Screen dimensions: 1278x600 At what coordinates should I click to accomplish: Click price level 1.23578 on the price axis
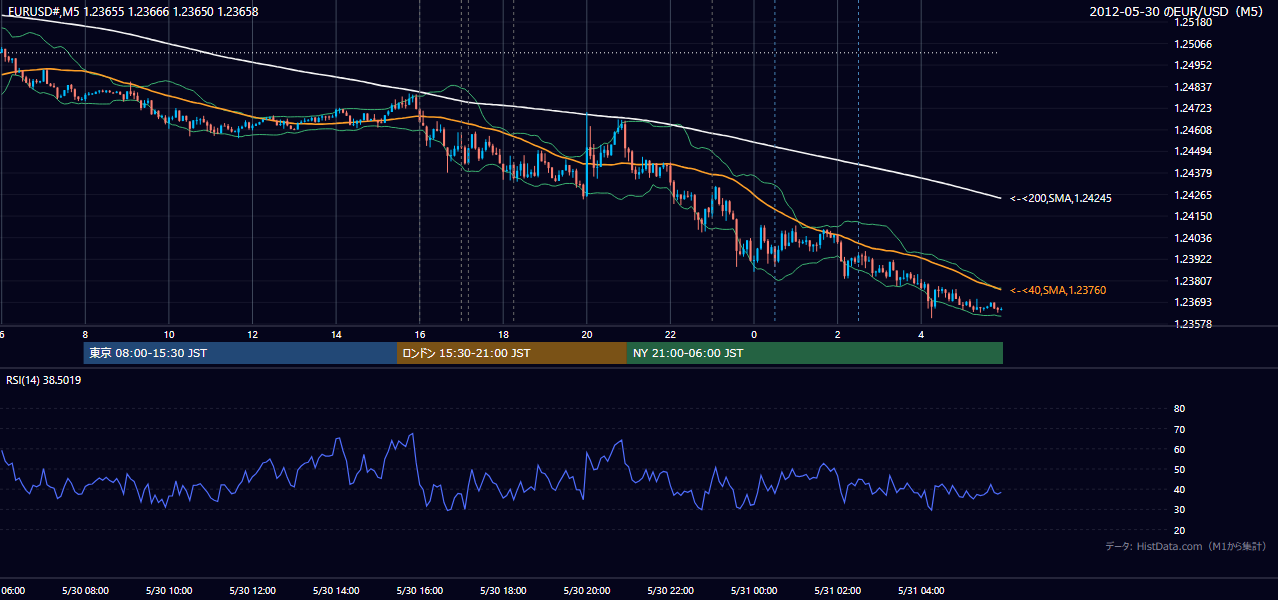(1192, 324)
